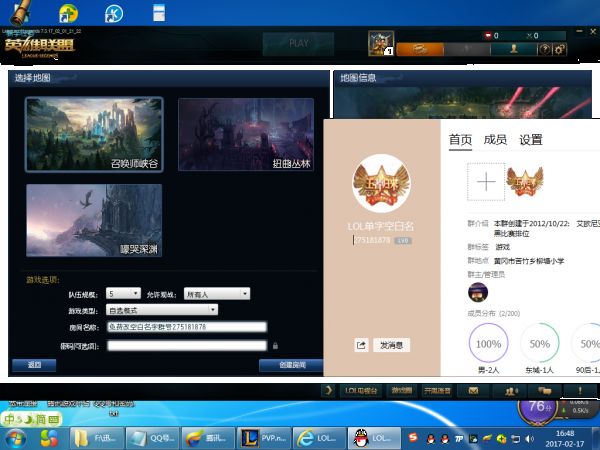Click the Sogou S icon in system tray
600x450 pixels.
413,437
